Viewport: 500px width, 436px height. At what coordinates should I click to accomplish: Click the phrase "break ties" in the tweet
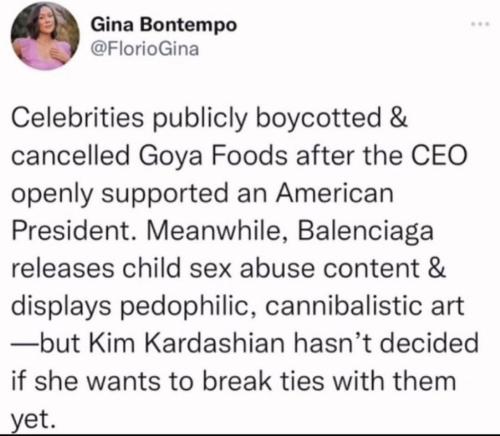[x=263, y=381]
